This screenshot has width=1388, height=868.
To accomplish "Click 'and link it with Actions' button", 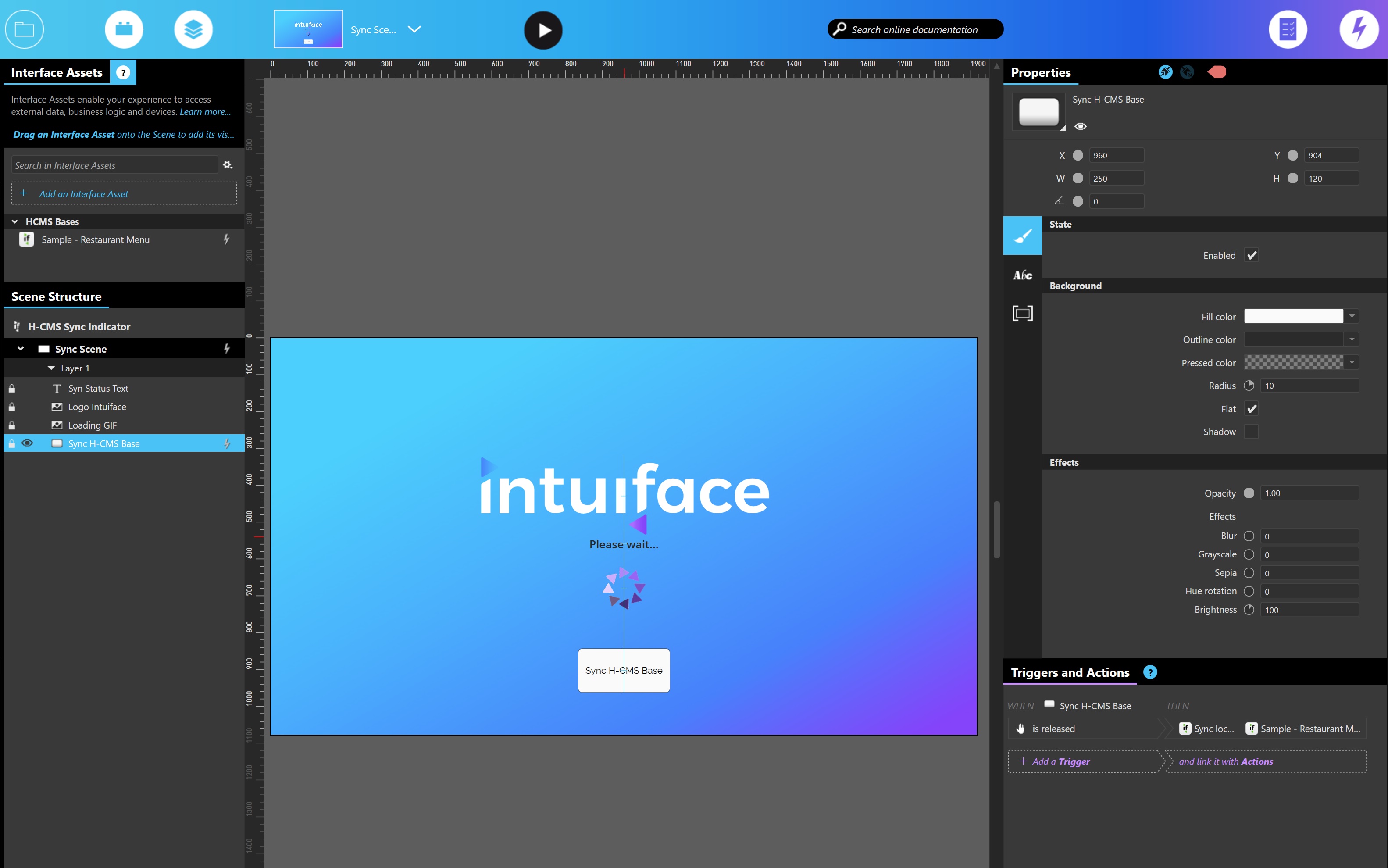I will pos(1267,761).
